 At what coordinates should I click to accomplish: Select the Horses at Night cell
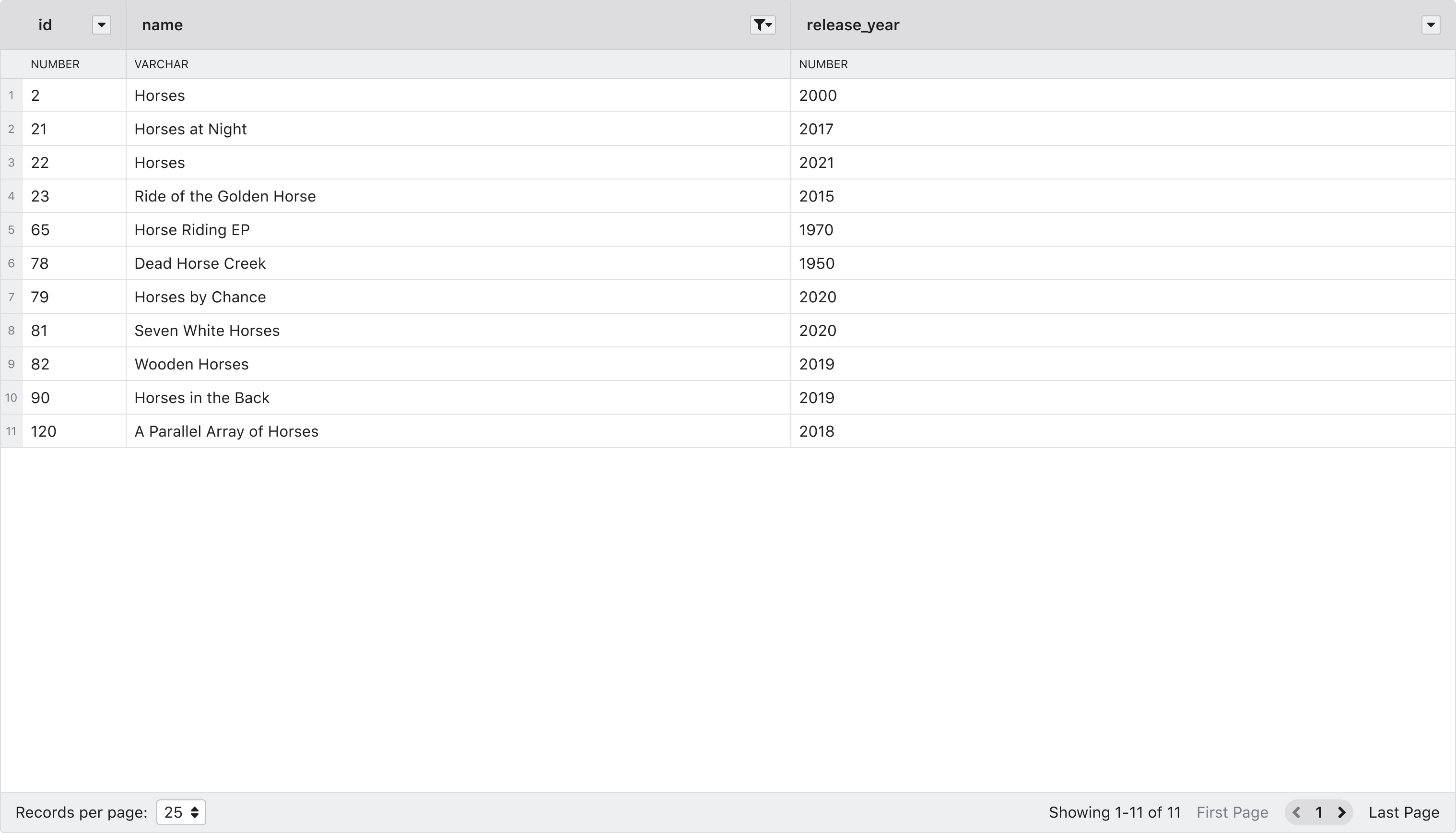[x=190, y=129]
